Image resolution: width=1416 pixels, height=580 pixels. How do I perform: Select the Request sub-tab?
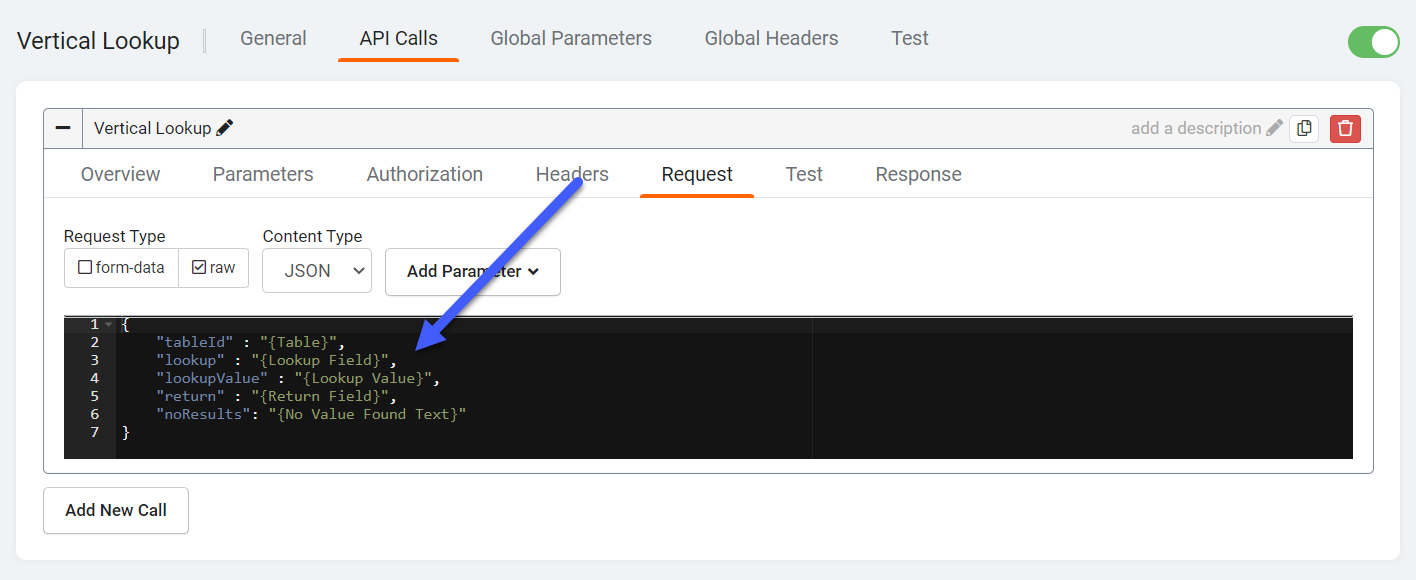(697, 174)
